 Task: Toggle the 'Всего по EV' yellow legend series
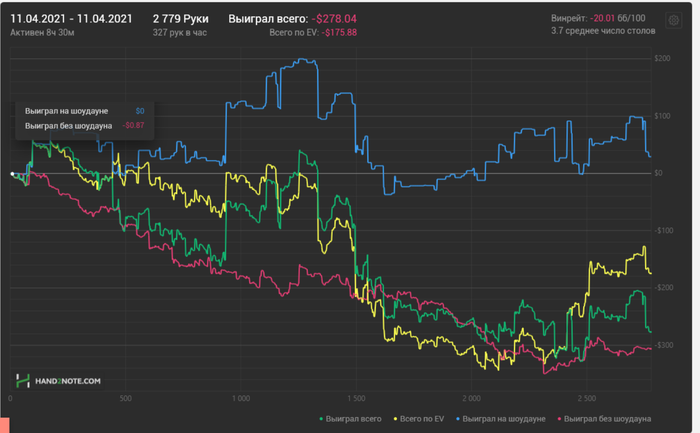(419, 419)
